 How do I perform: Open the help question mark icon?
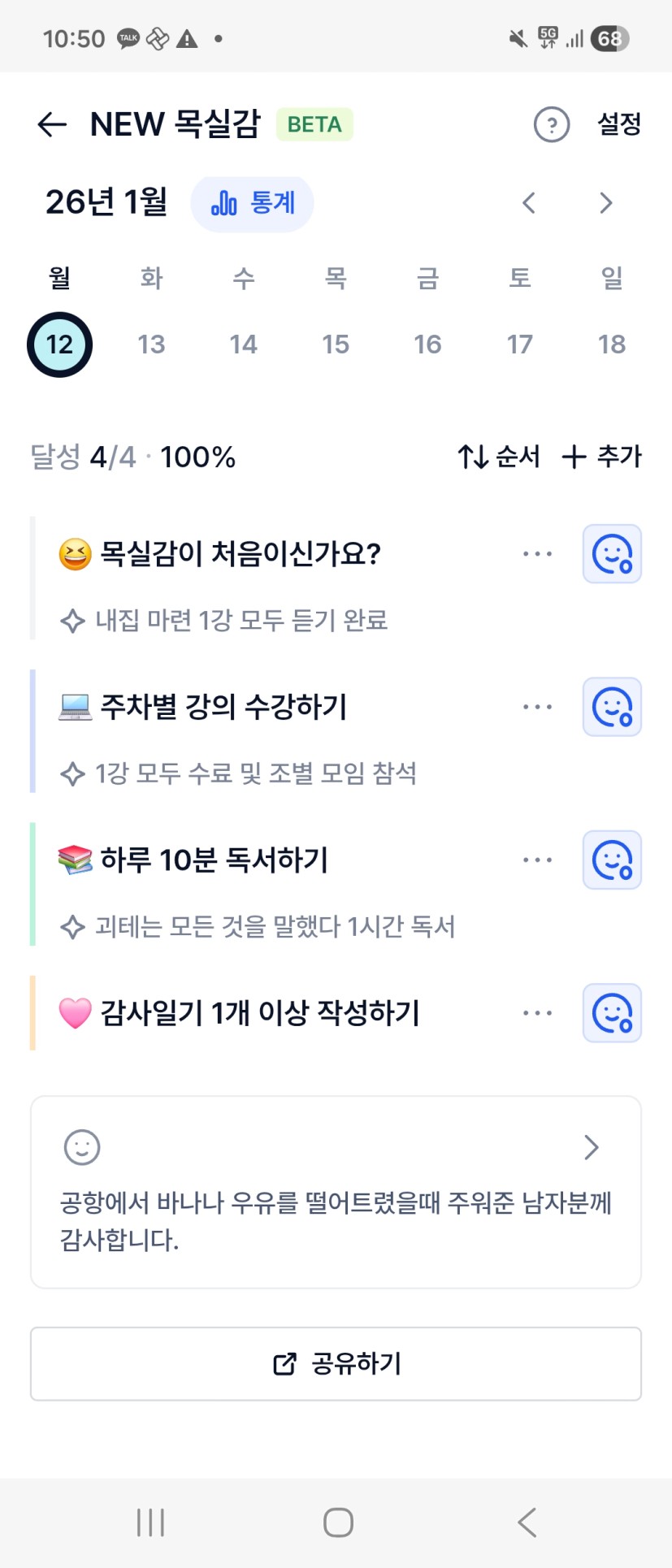tap(551, 125)
